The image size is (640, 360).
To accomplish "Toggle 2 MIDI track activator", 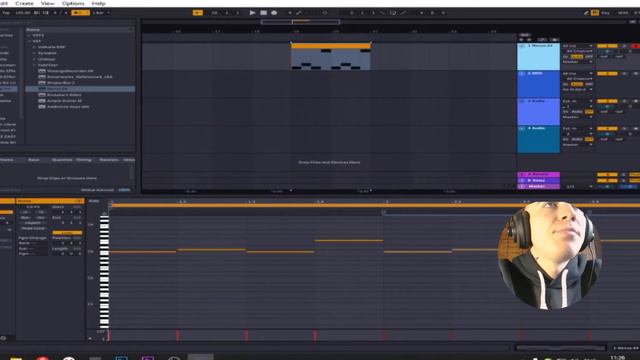I will click(x=607, y=74).
